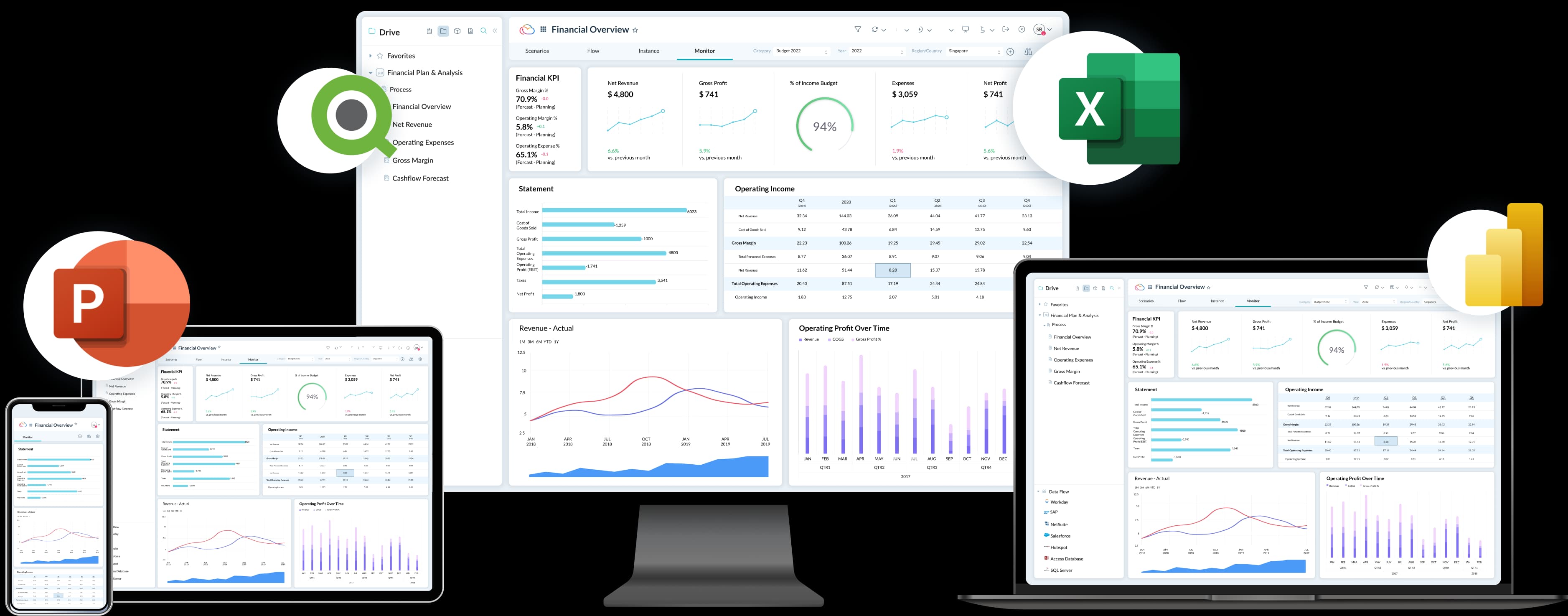Open Category Budget 2022 dropdown on center monitor
The image size is (1568, 616).
pos(801,51)
